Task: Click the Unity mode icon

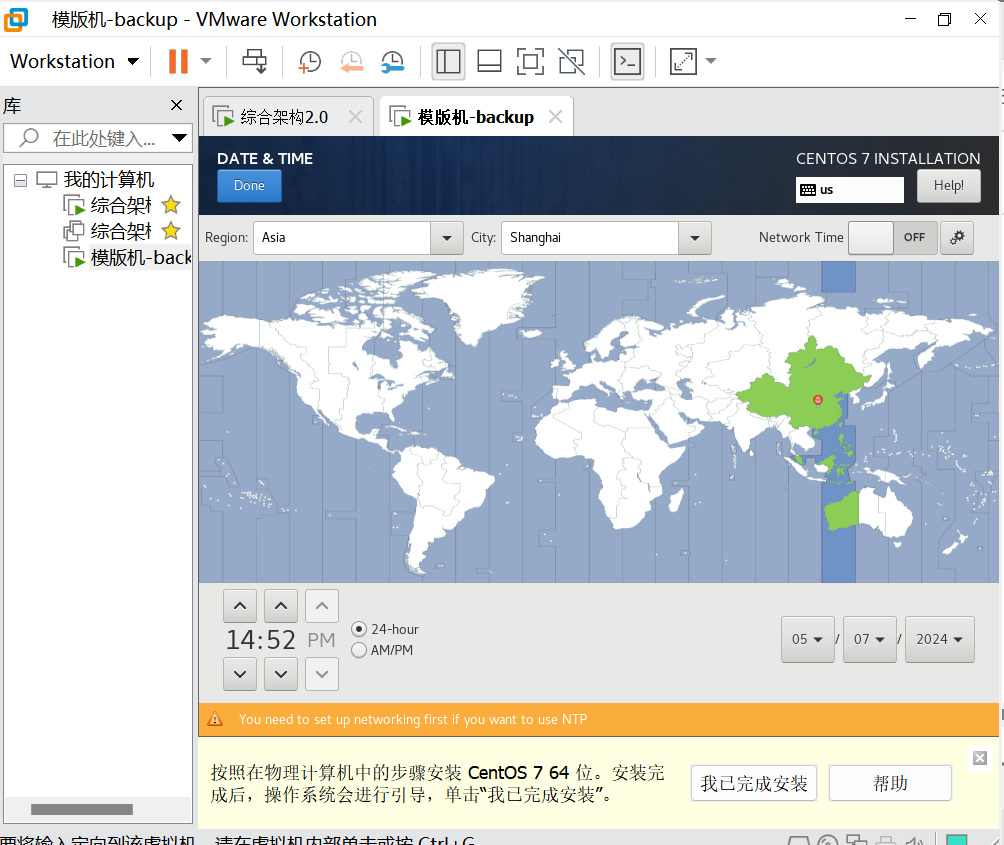Action: pos(571,61)
